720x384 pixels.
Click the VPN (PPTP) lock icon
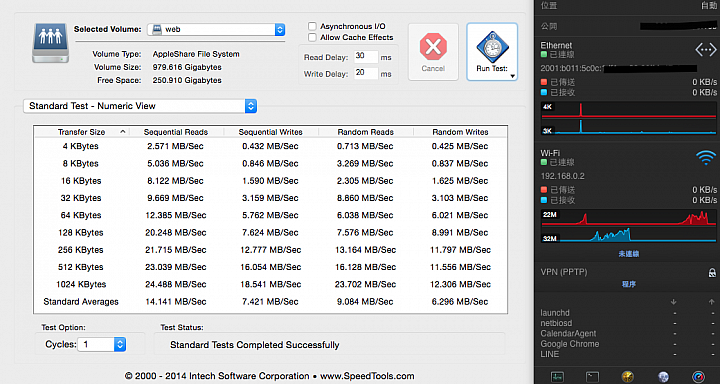(x=712, y=273)
